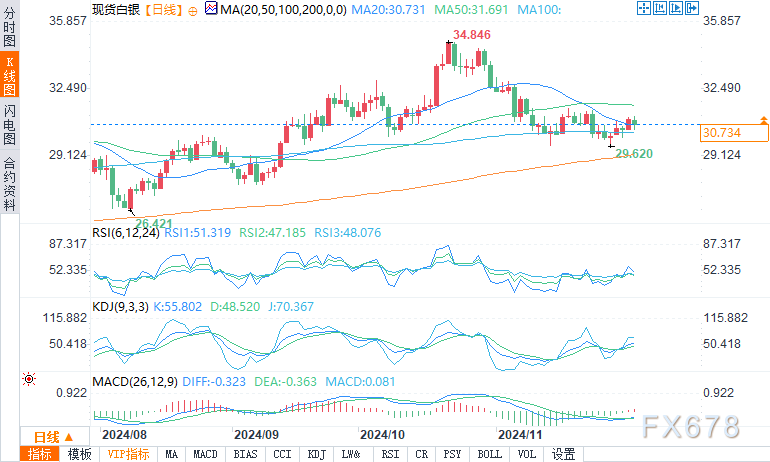Click the MA indicator chart icon

click(210, 9)
